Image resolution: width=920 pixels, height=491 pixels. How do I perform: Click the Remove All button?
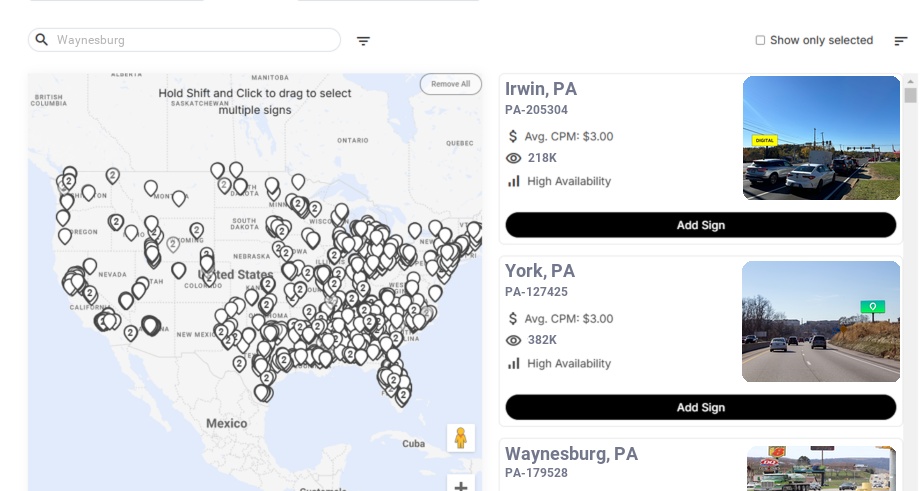coord(450,84)
